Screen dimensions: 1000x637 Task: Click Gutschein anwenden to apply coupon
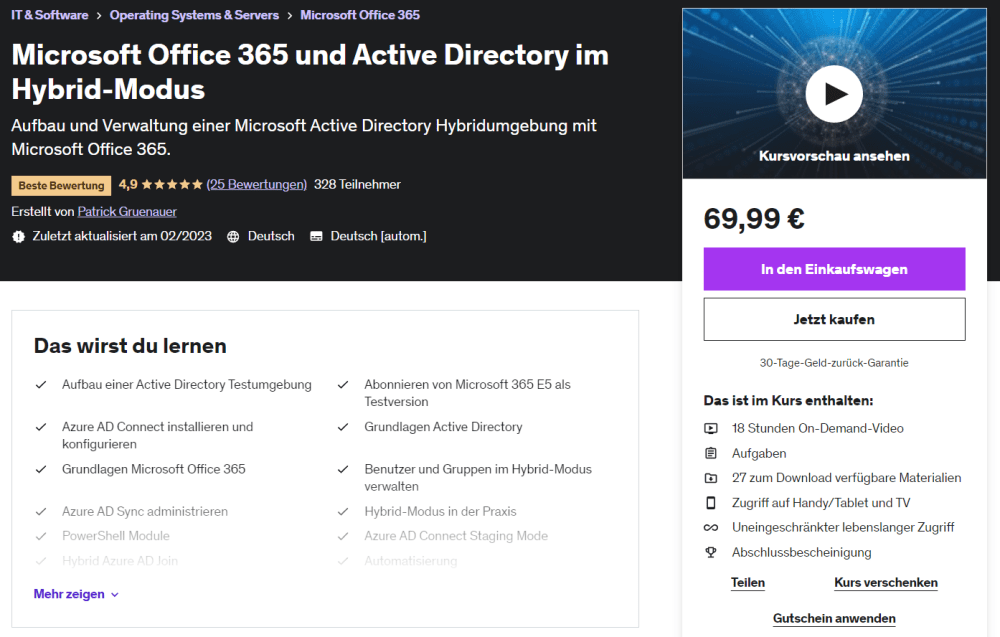[x=834, y=618]
